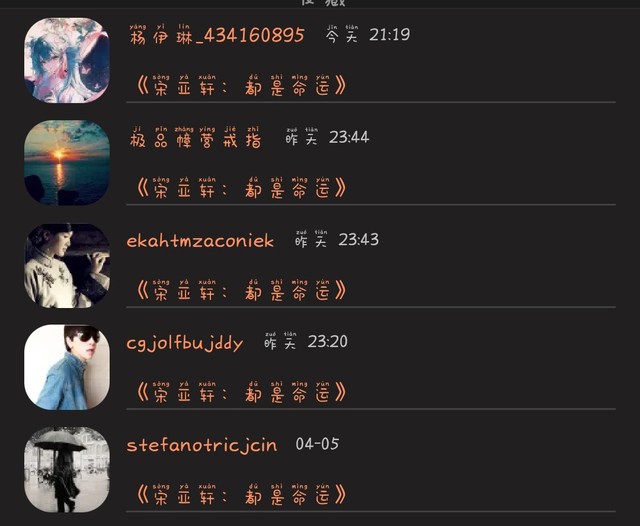Open book title under ekahtmzaconiek
Viewport: 640px width, 526px height.
241,290
